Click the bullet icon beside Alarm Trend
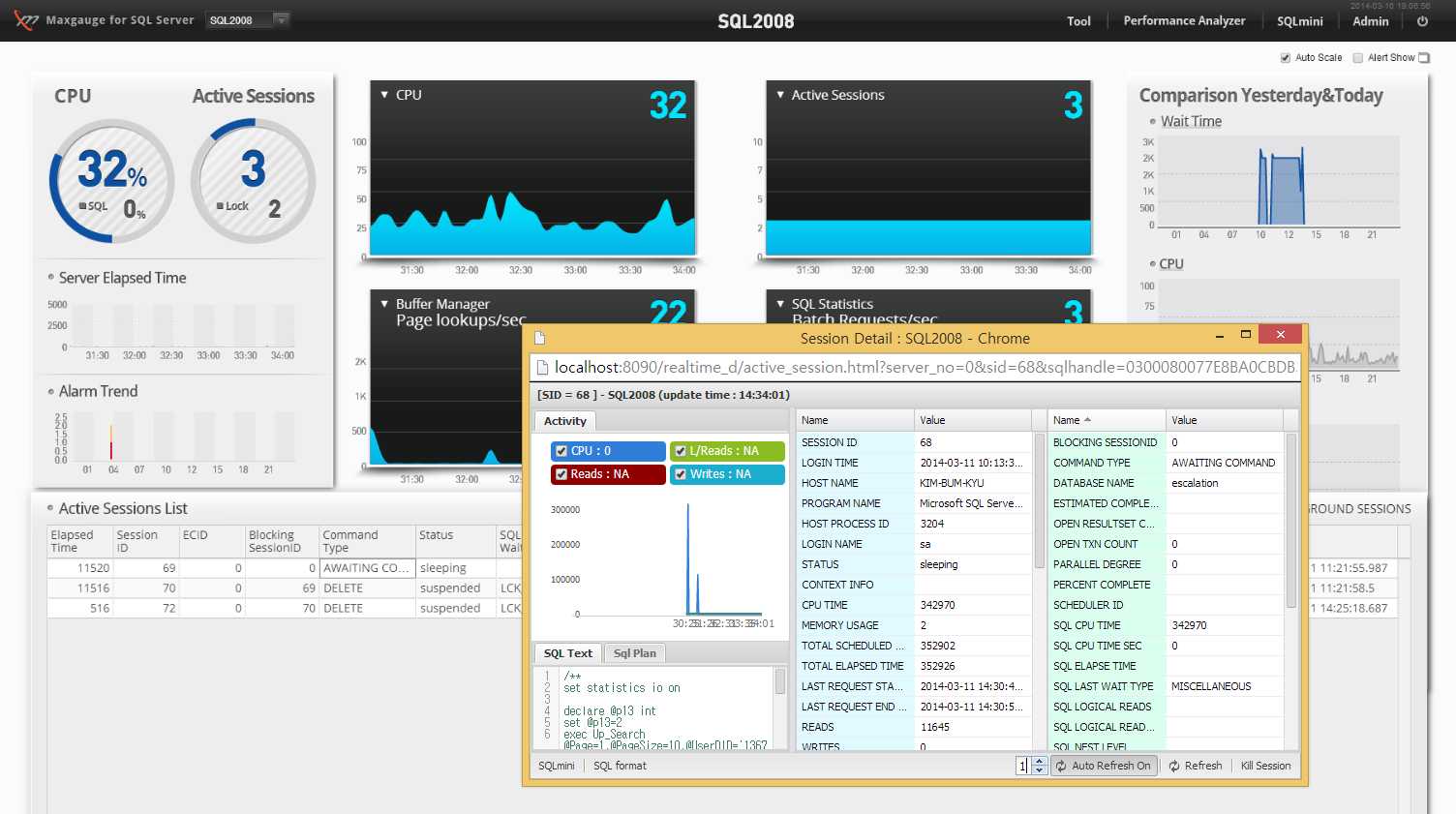Image resolution: width=1456 pixels, height=814 pixels. tap(50, 391)
